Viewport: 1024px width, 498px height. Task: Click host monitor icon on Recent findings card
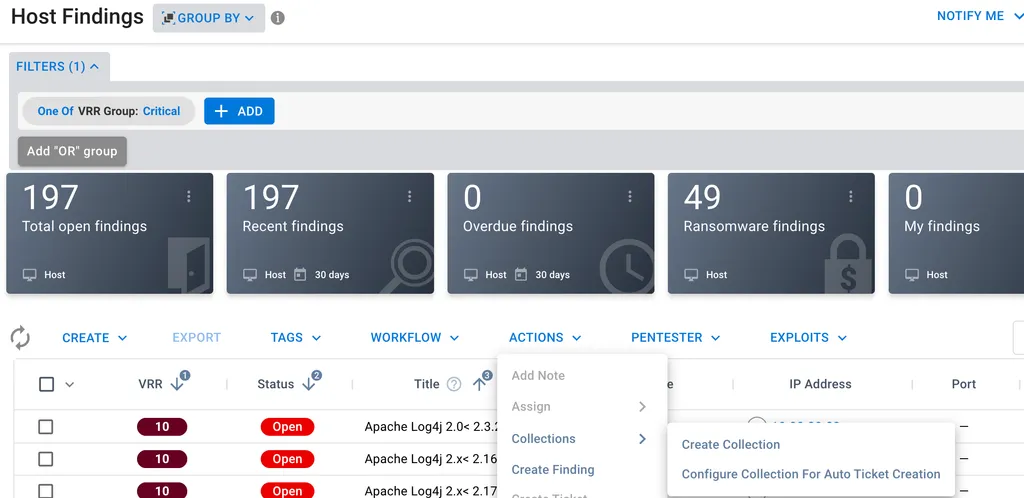pos(250,275)
